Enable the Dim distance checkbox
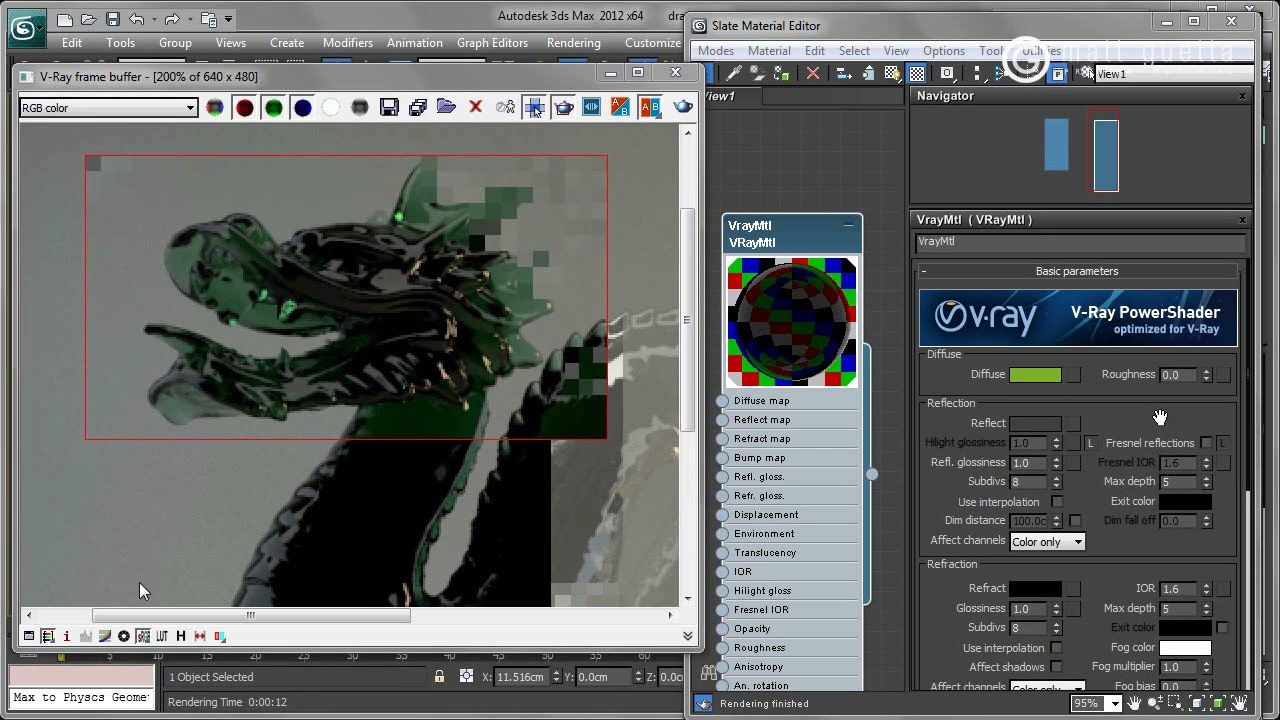Viewport: 1280px width, 720px height. (x=1075, y=521)
